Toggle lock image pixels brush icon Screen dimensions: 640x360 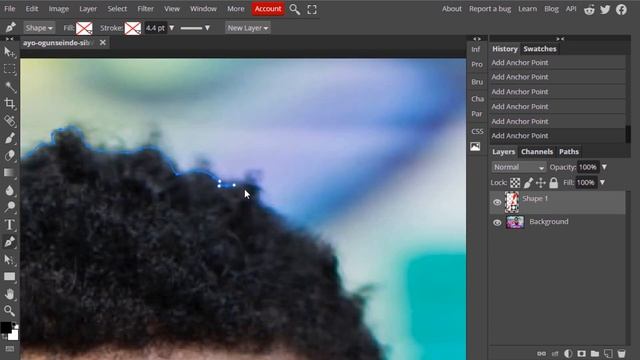pos(528,183)
